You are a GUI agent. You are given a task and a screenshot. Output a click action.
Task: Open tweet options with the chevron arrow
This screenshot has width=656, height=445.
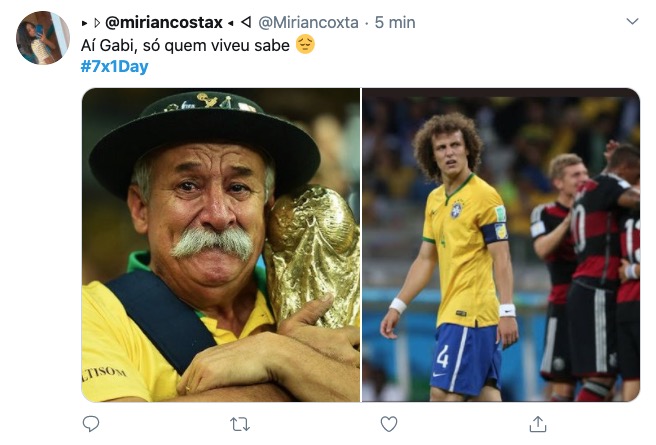(631, 21)
